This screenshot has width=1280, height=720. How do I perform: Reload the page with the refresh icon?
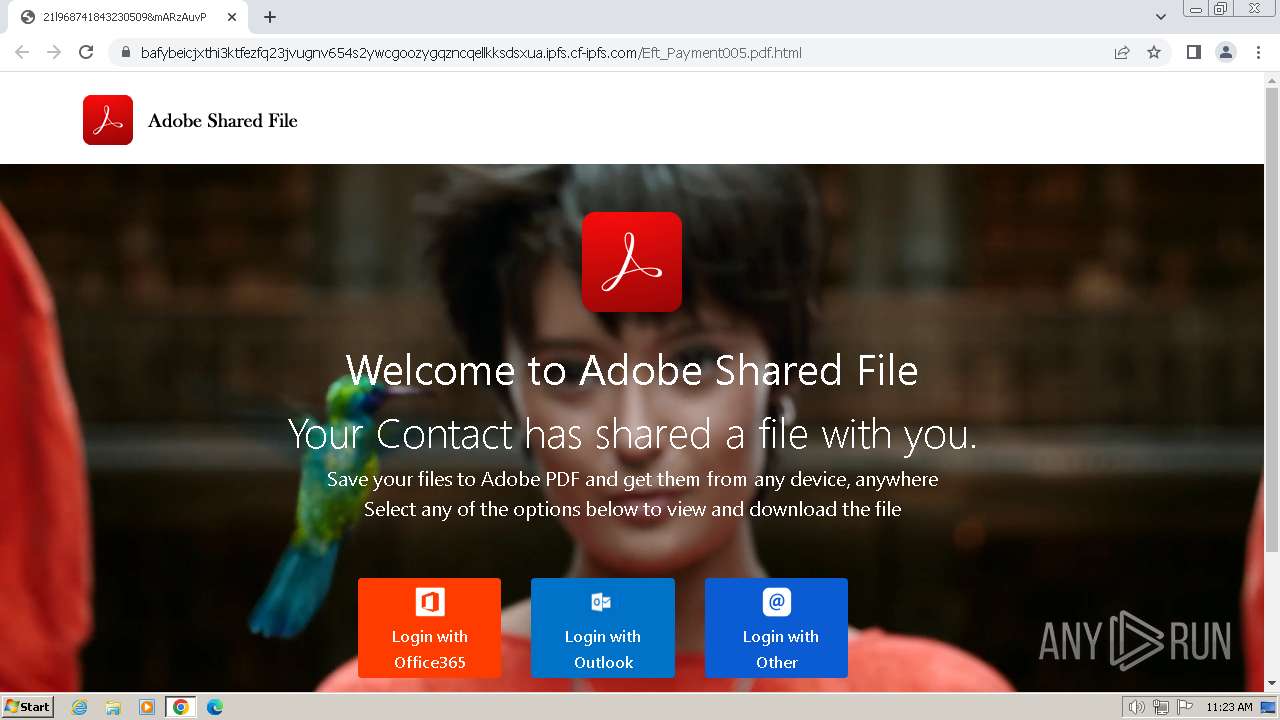click(86, 52)
